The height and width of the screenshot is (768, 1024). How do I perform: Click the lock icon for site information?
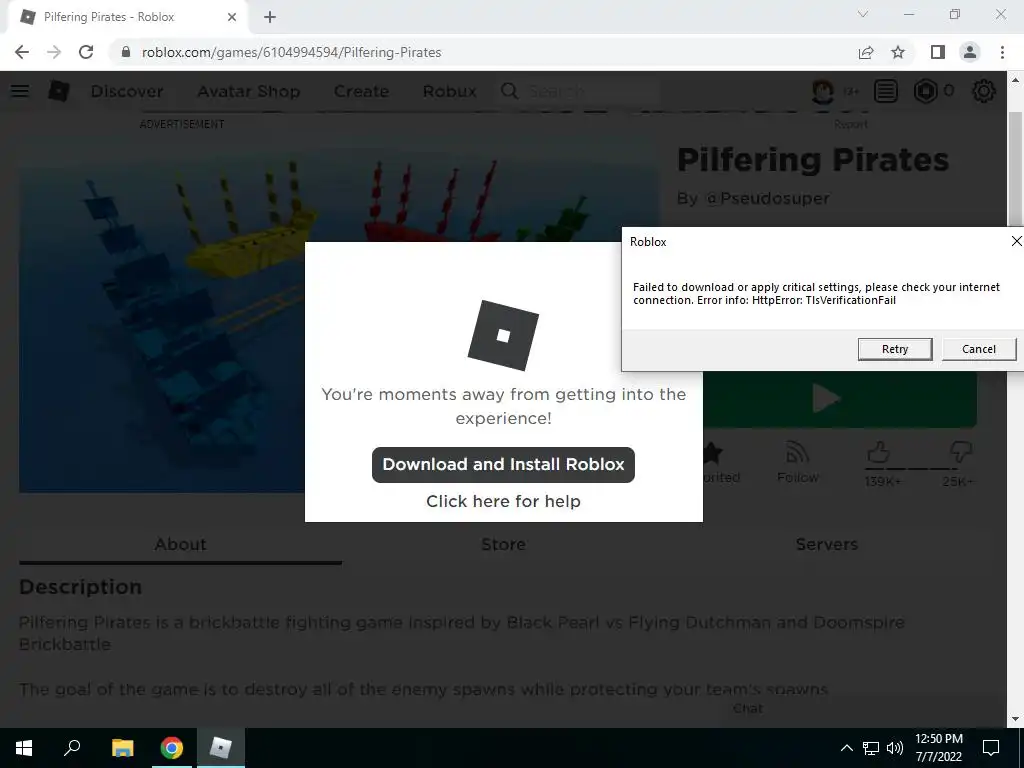coord(126,52)
